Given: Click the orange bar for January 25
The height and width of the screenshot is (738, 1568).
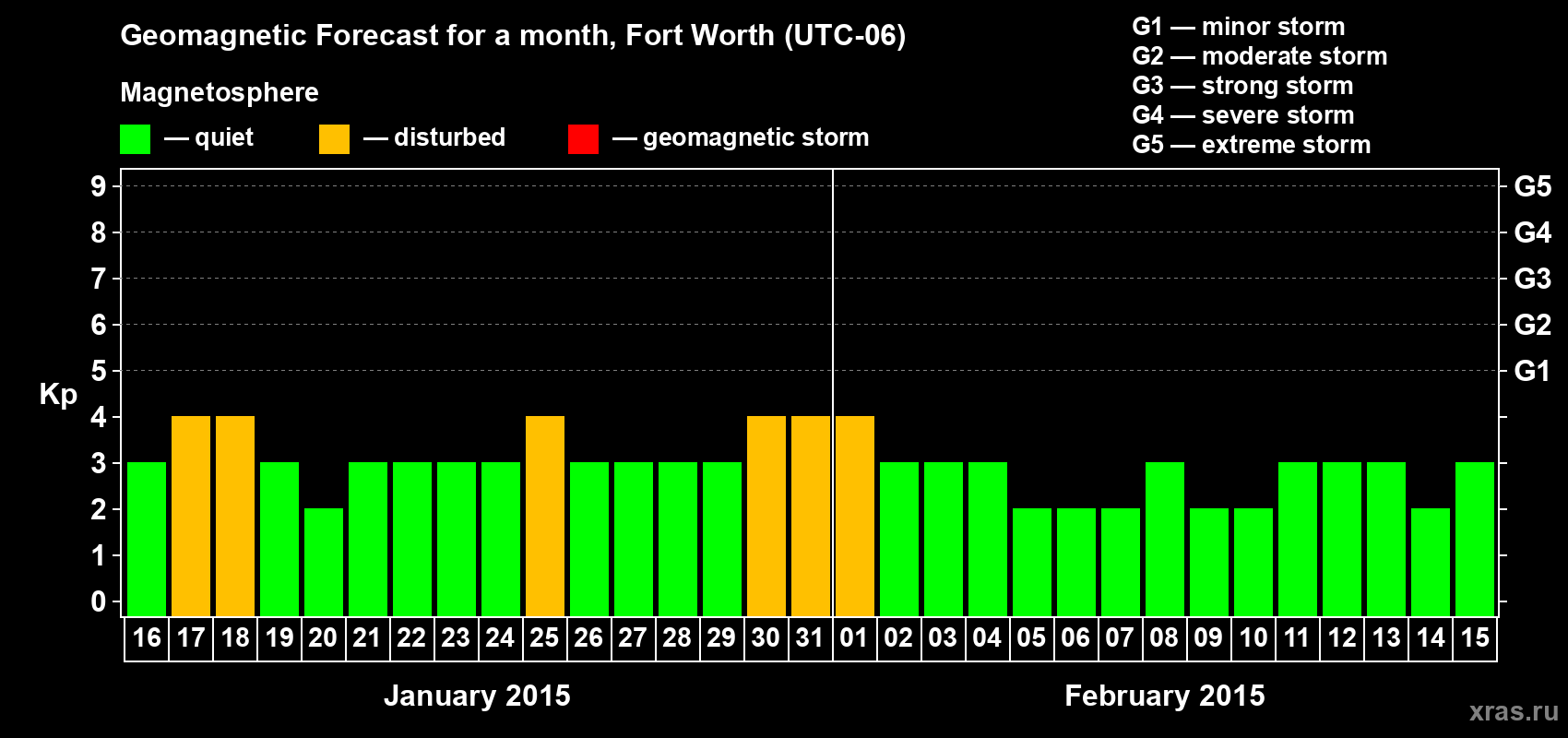Looking at the screenshot, I should pos(545,516).
